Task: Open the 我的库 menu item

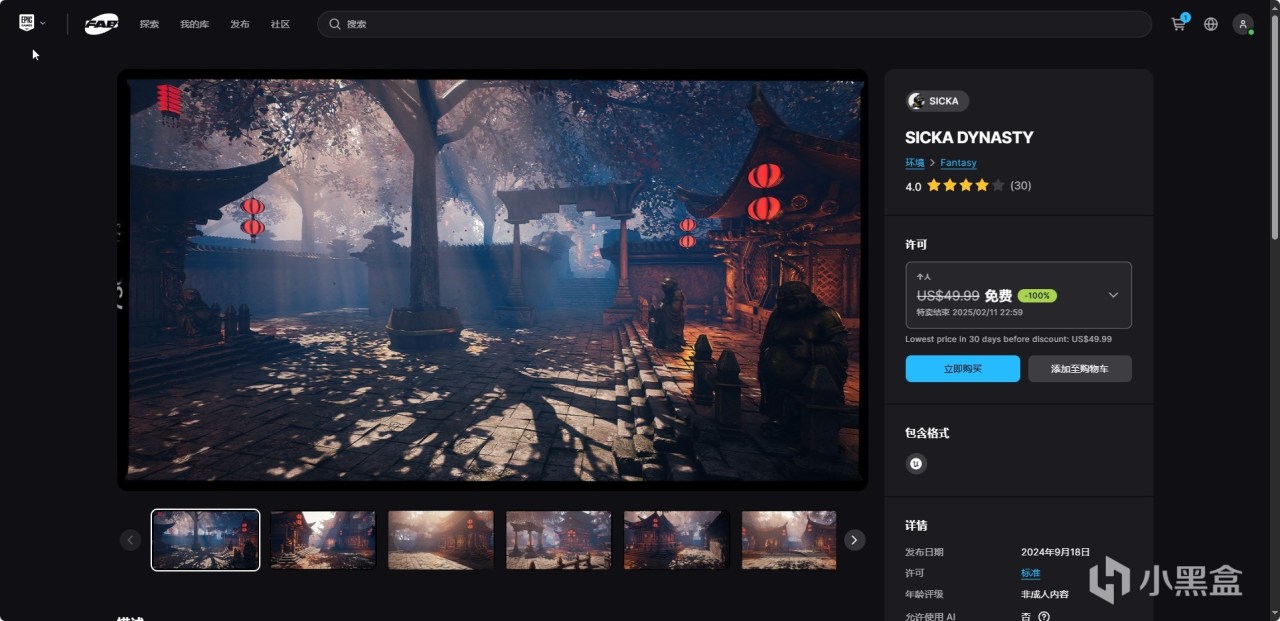Action: (x=195, y=24)
